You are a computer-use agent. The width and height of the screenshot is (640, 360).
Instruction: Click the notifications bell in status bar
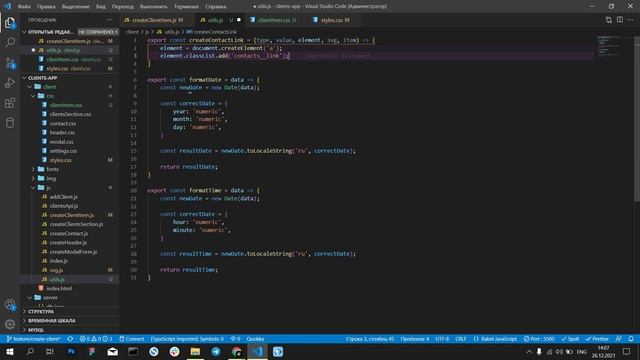(x=631, y=339)
